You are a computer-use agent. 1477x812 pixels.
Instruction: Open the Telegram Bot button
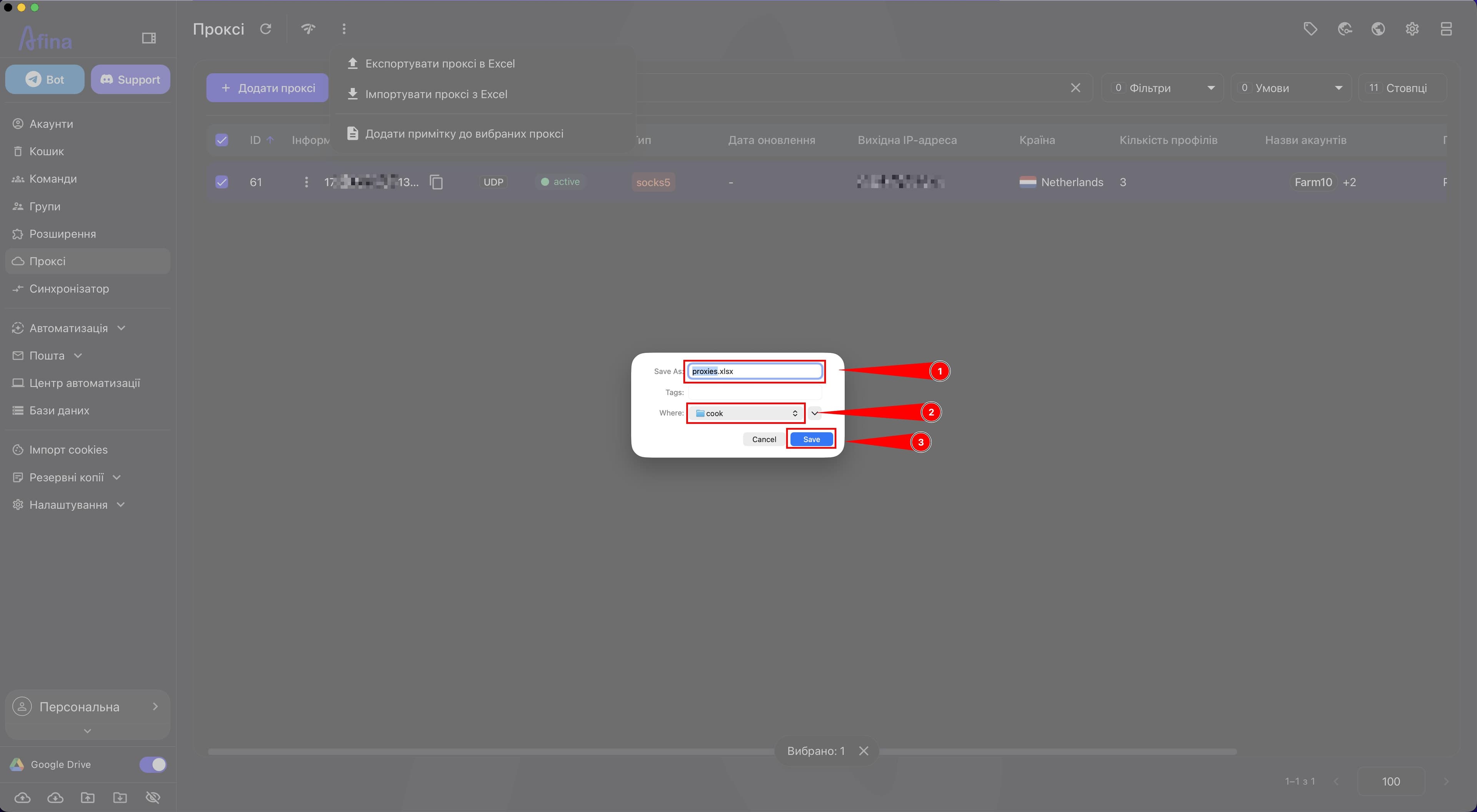click(45, 80)
